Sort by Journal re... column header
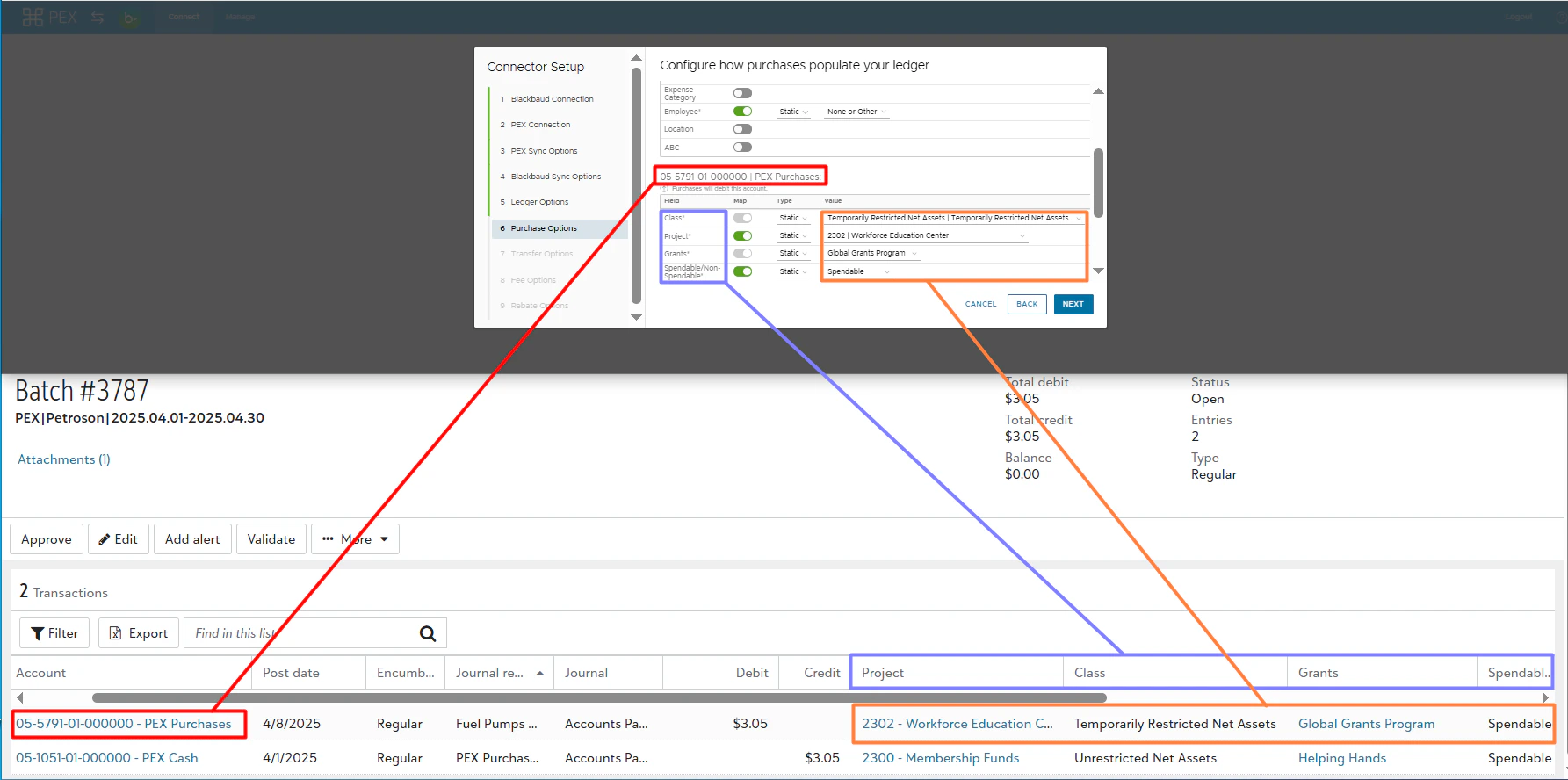The height and width of the screenshot is (780, 1568). (499, 673)
